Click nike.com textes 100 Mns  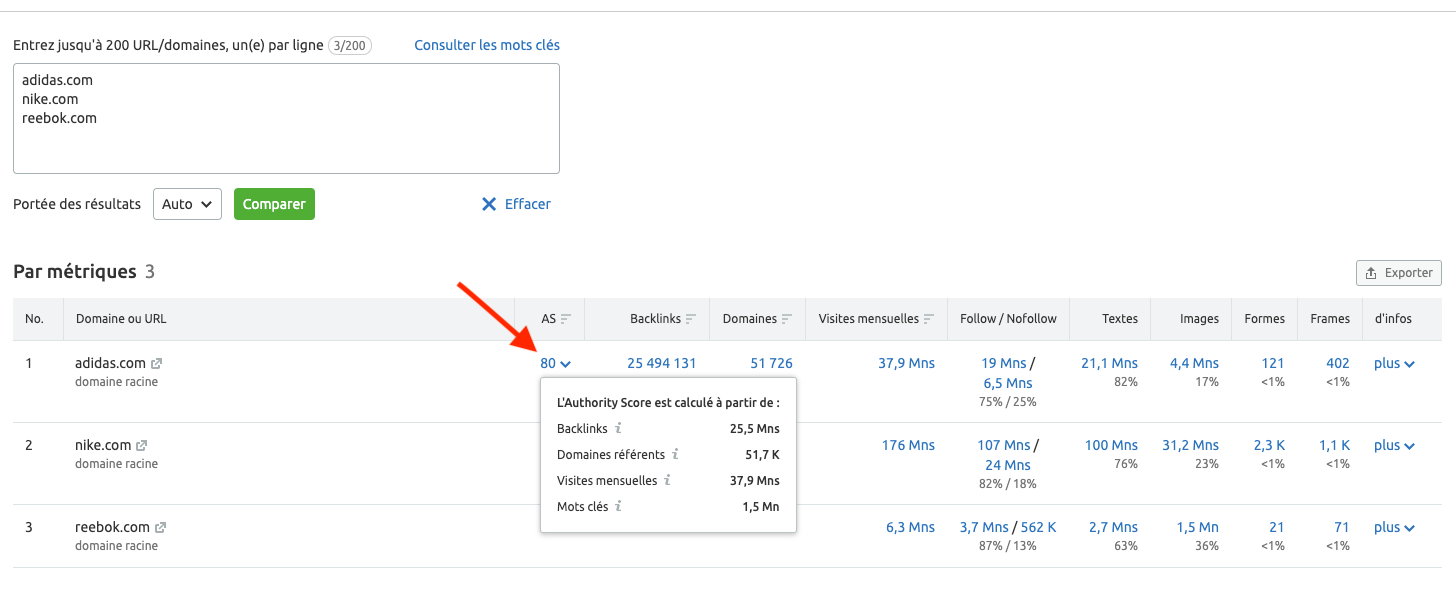tap(1111, 445)
